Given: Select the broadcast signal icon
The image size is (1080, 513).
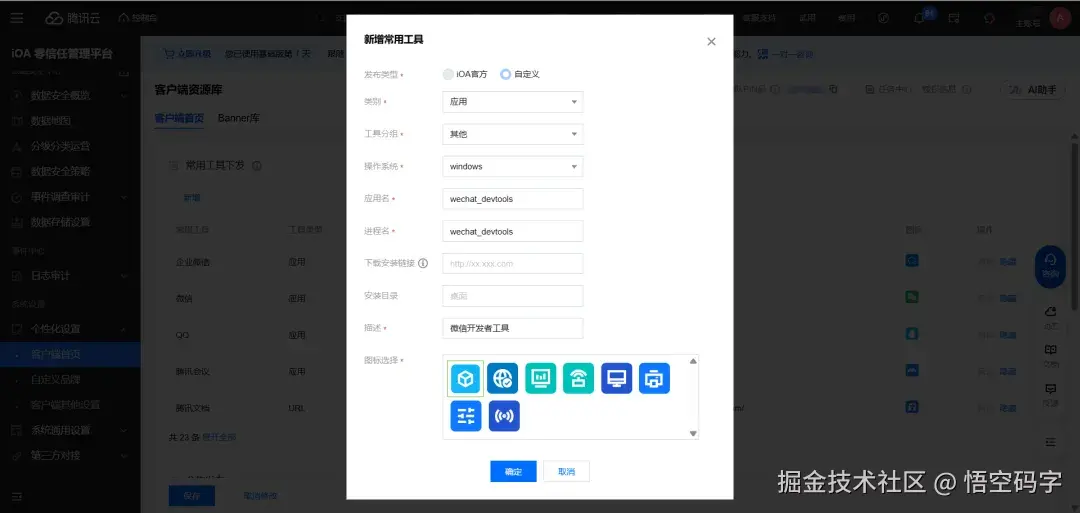Looking at the screenshot, I should [x=504, y=416].
